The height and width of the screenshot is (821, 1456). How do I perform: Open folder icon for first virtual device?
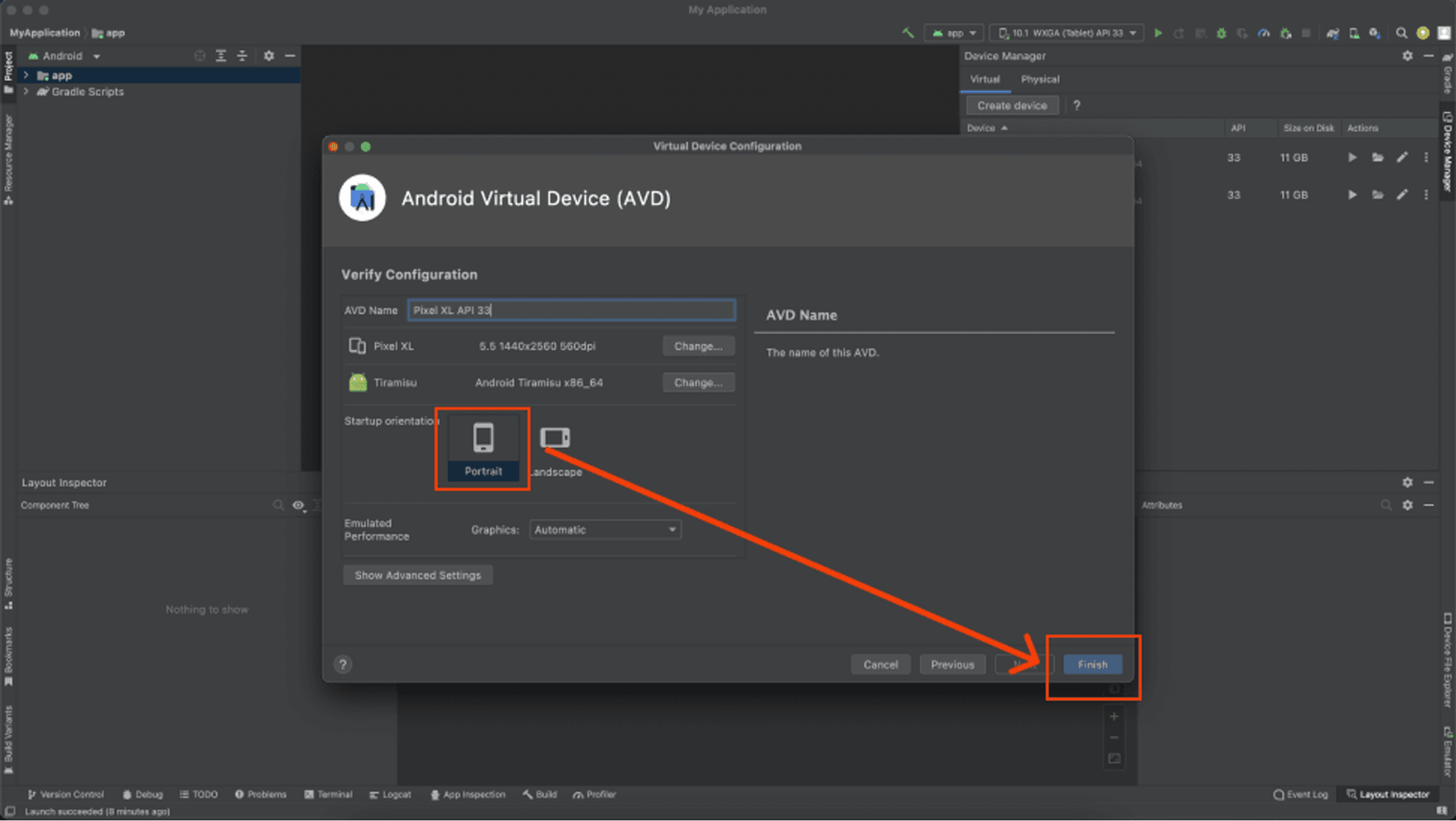(x=1378, y=157)
